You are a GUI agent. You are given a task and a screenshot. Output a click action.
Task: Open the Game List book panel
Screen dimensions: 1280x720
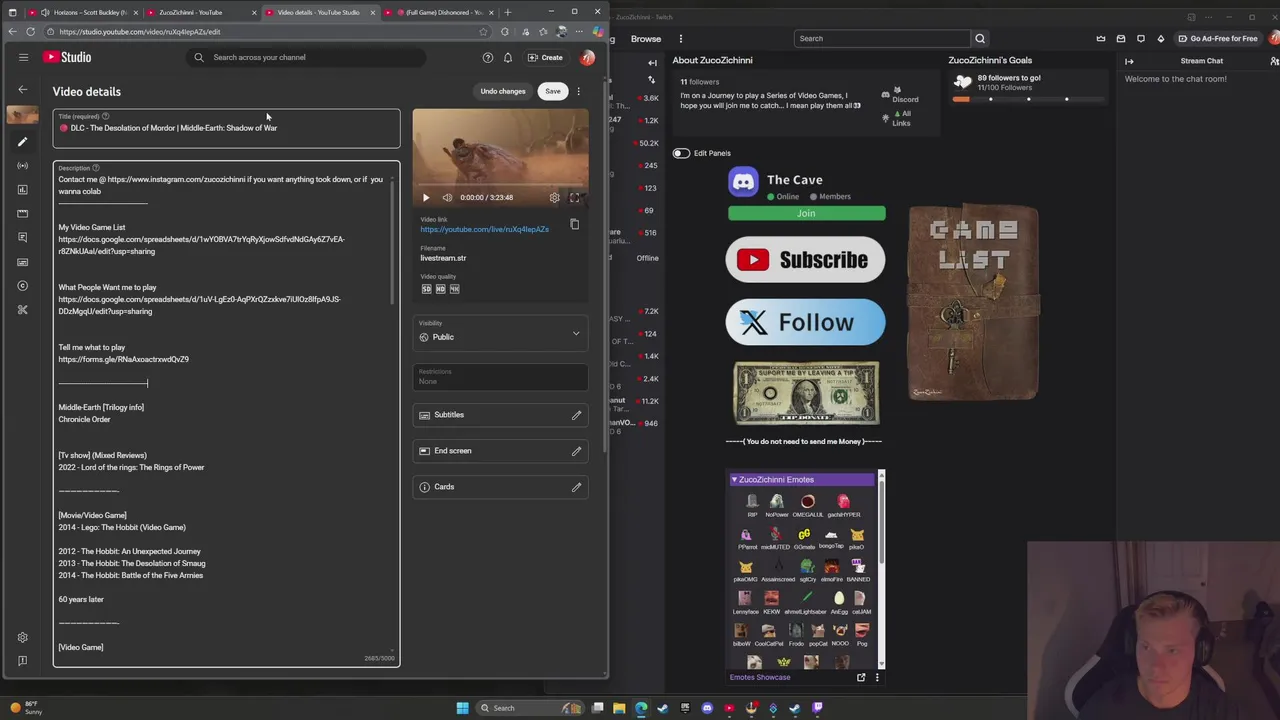(x=973, y=302)
